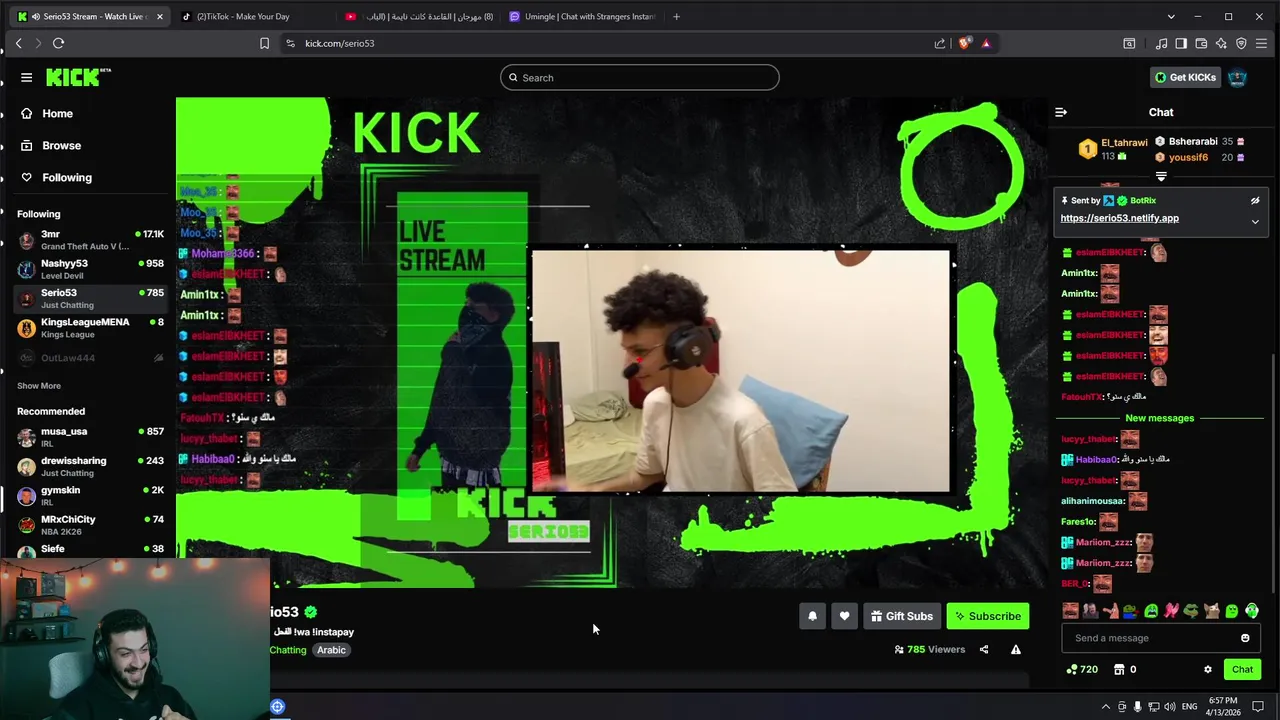Viewport: 1280px width, 720px height.
Task: Open Brave VPN shield icon
Action: [1241, 43]
